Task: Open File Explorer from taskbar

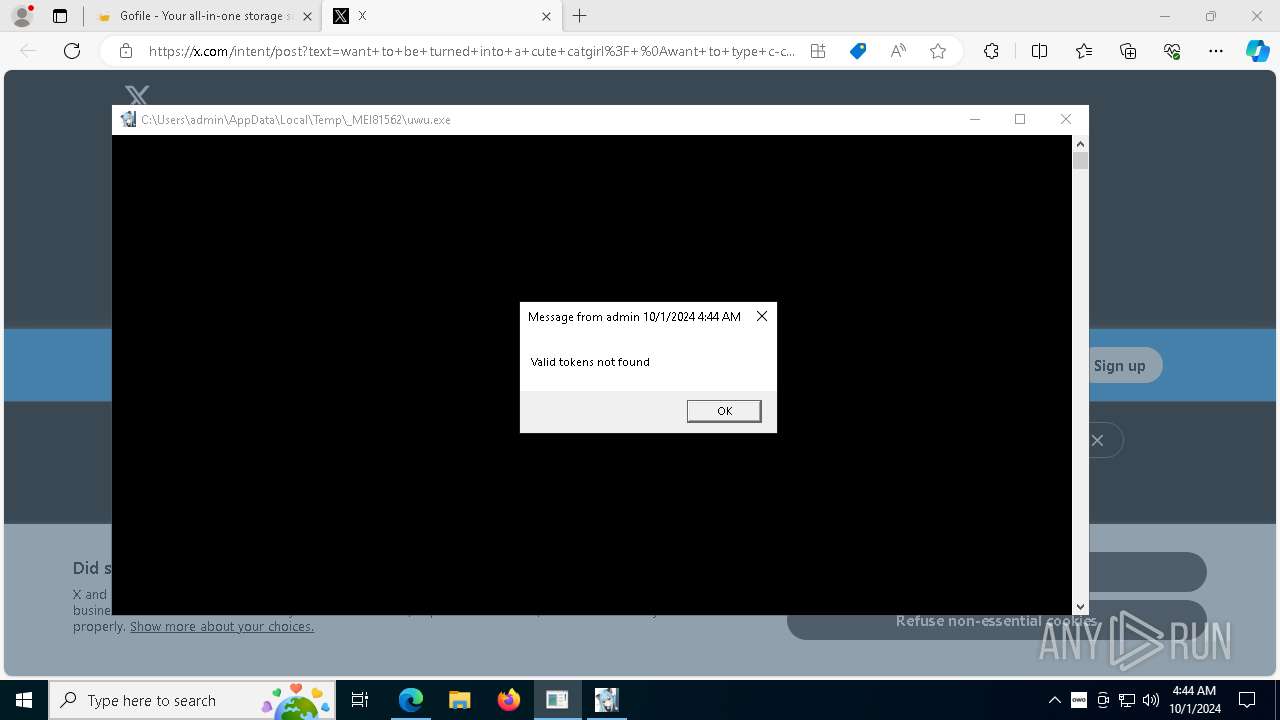Action: point(459,700)
